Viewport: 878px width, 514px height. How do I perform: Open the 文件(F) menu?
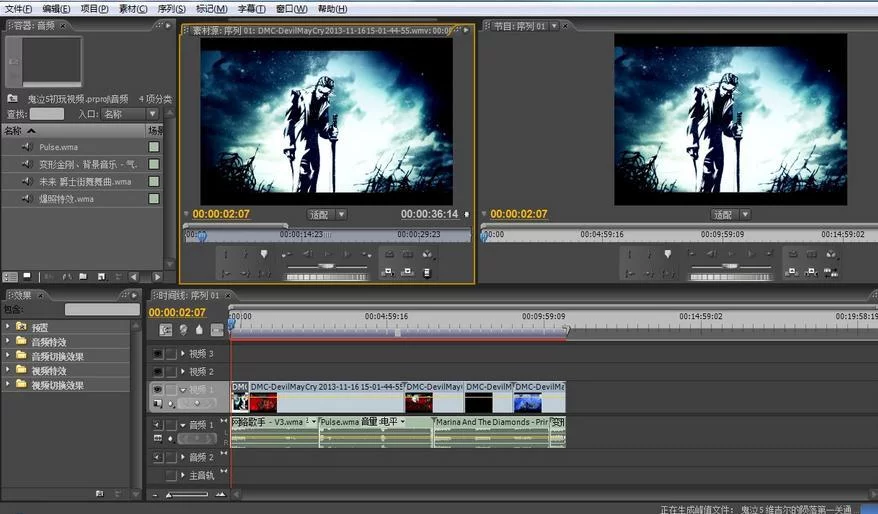[x=18, y=9]
